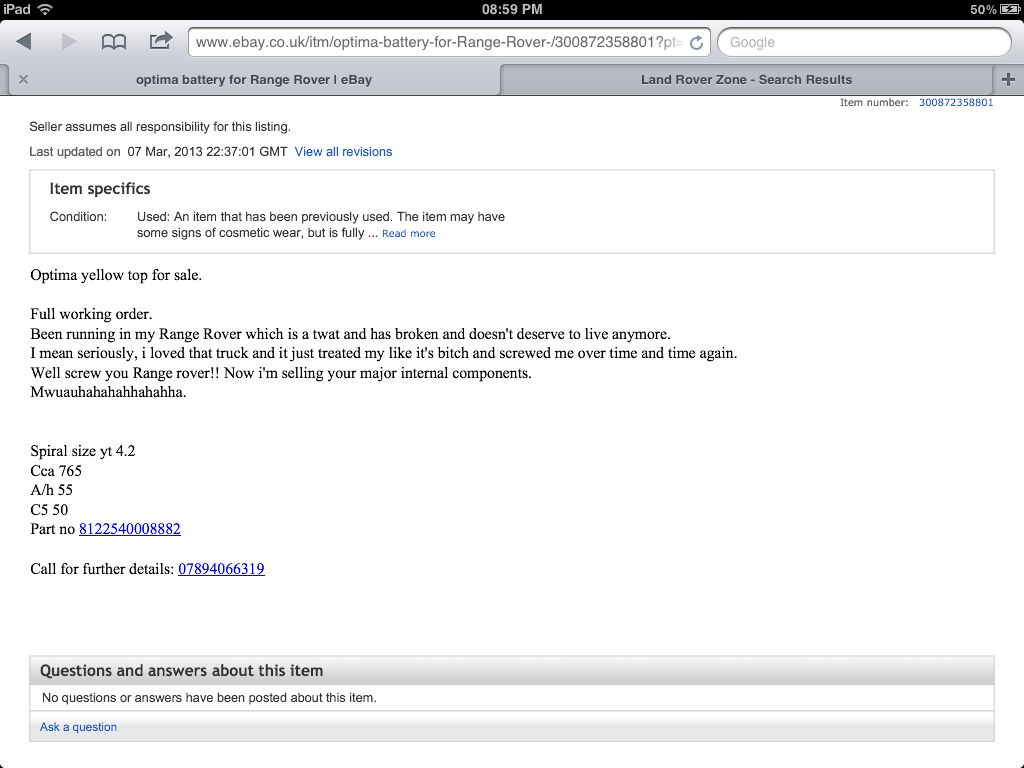1024x768 pixels.
Task: Open the part number 8122540008882 link
Action: 129,529
